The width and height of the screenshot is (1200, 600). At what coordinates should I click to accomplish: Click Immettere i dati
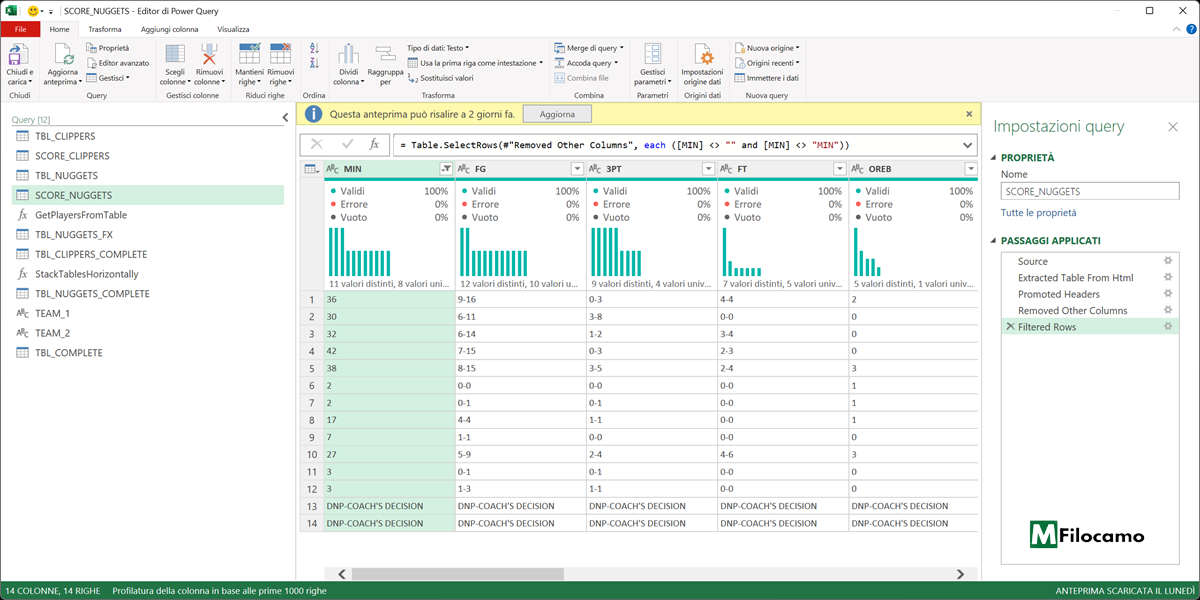point(766,77)
